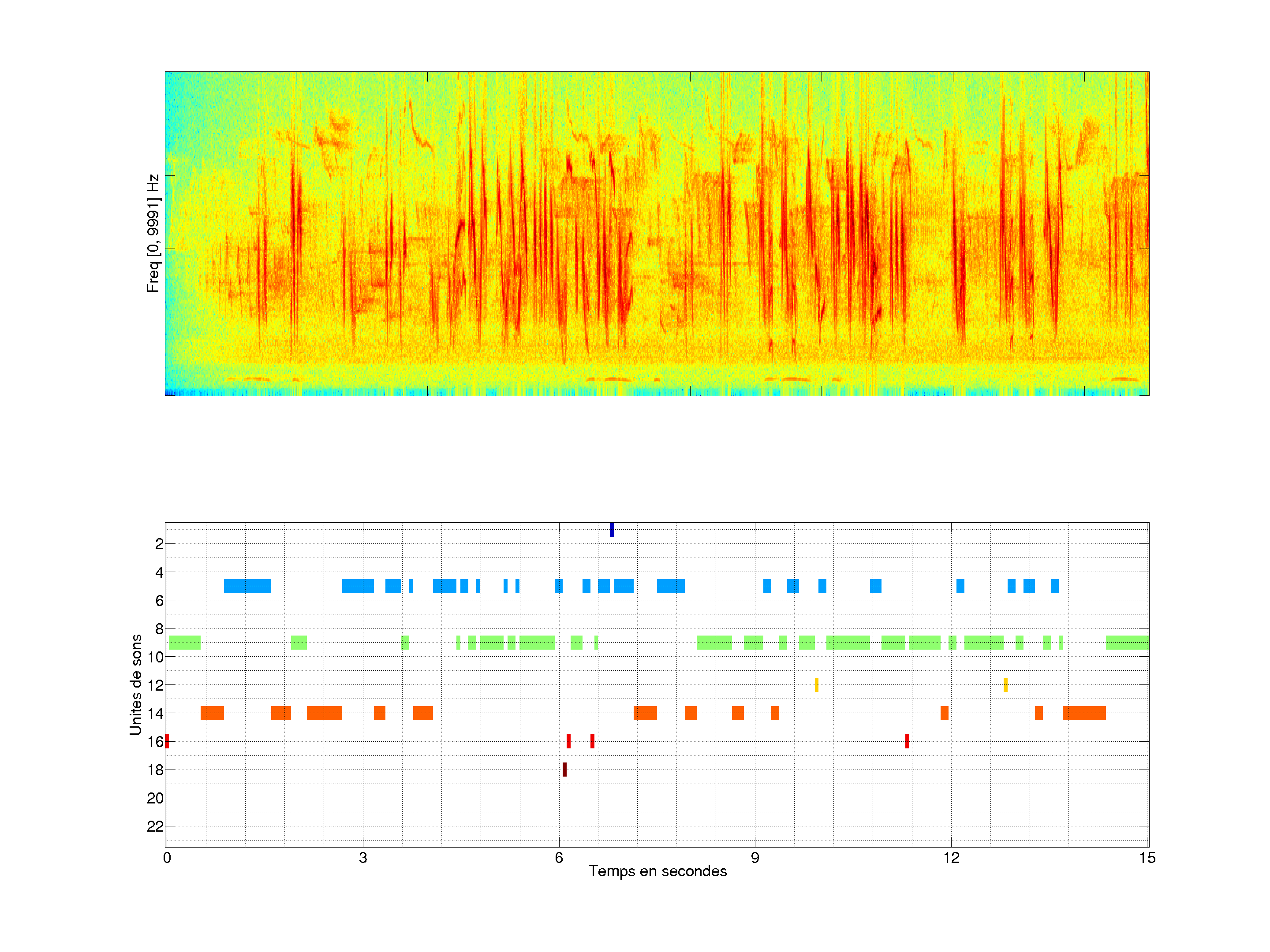Select the first long blue bar on row 5
1270x952 pixels.
247,586
